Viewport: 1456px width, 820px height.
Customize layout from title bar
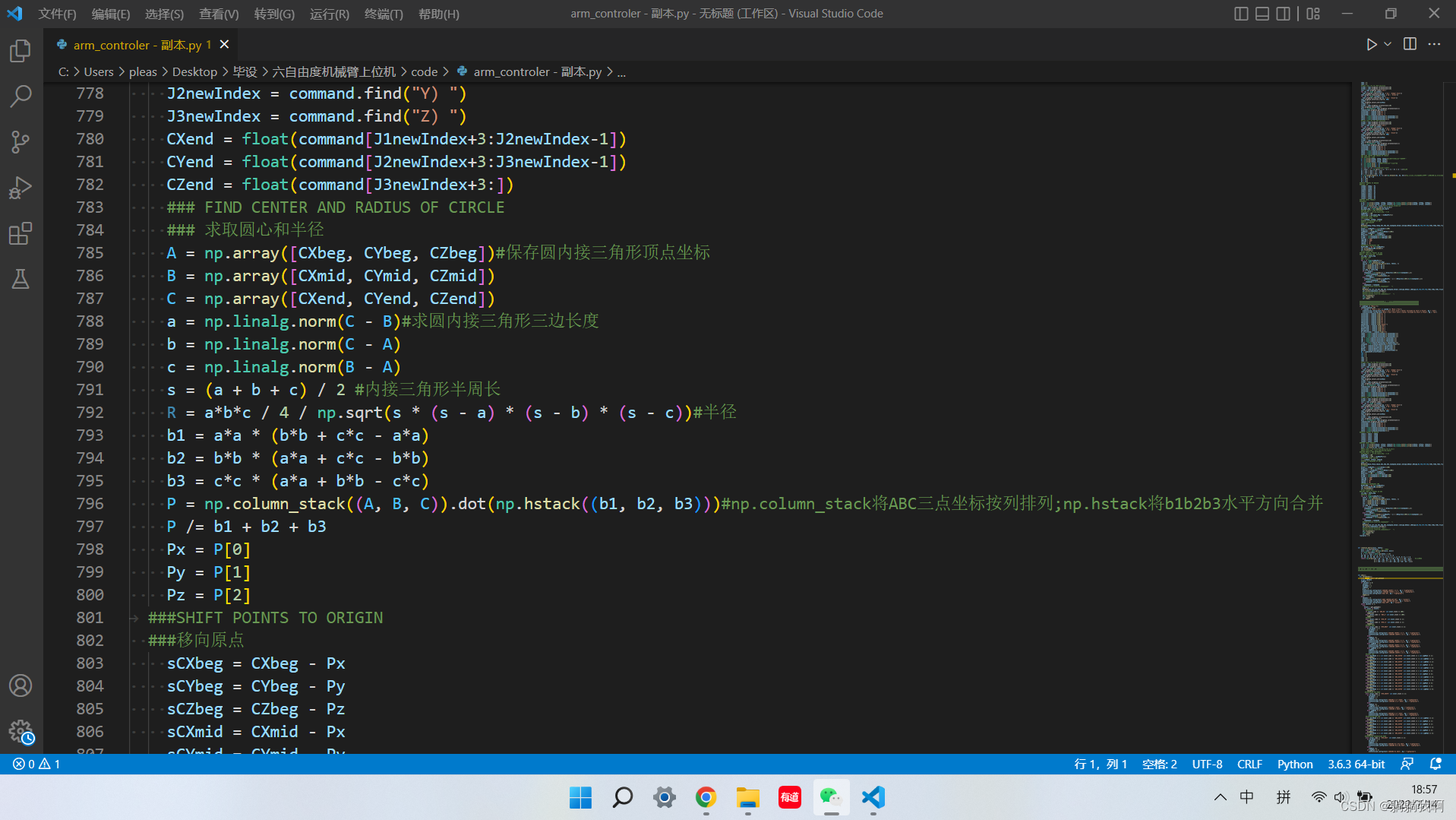tap(1313, 14)
